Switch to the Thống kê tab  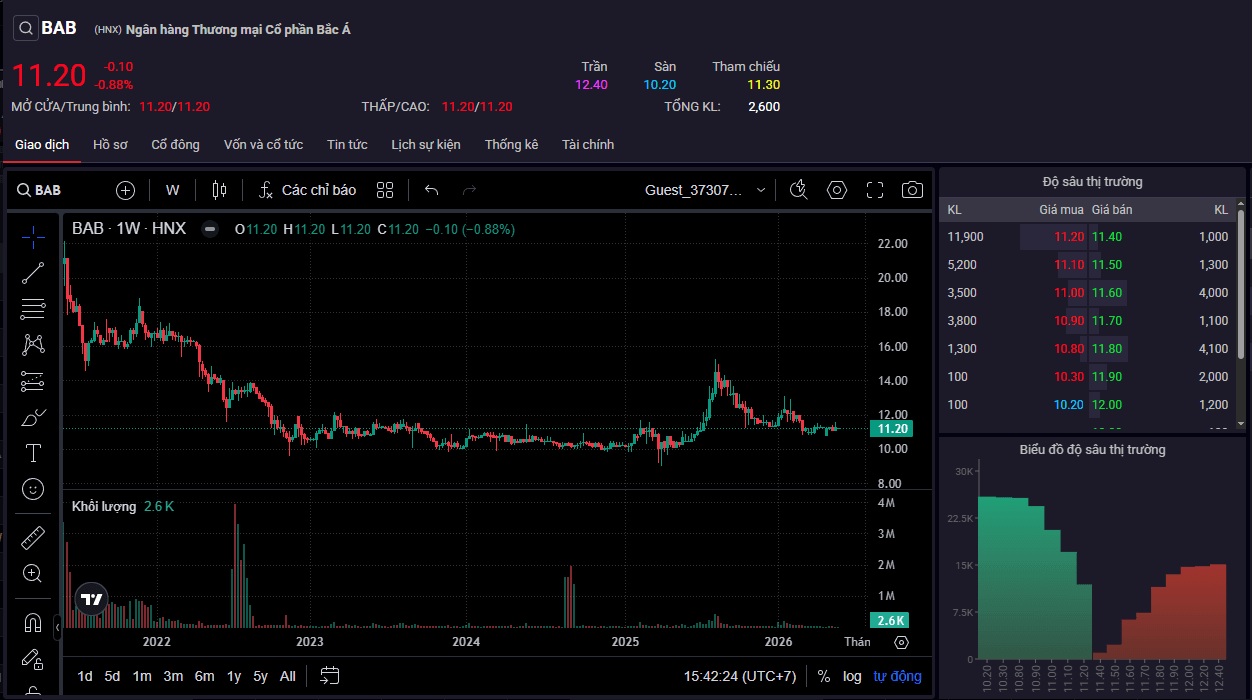512,145
